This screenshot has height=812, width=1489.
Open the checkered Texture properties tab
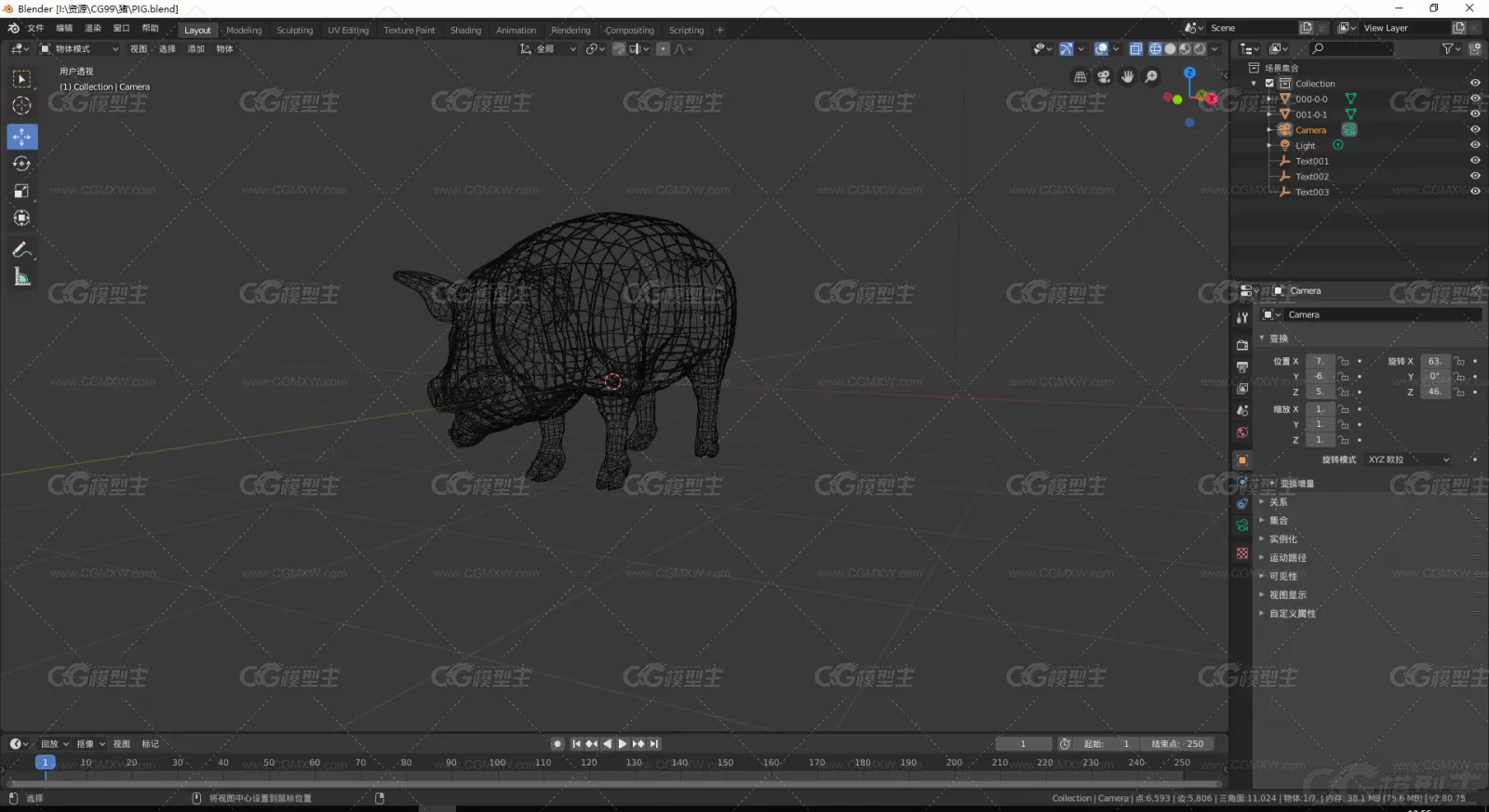[x=1242, y=553]
